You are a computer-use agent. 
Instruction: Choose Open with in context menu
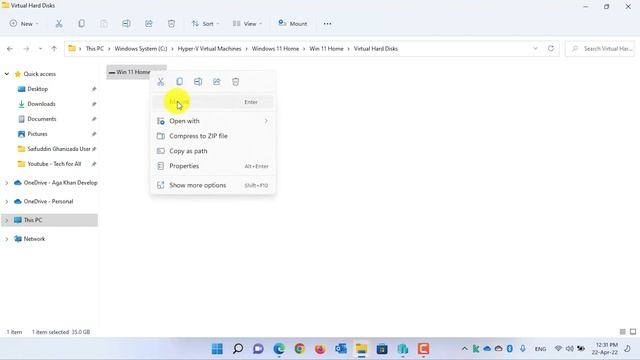[213, 121]
